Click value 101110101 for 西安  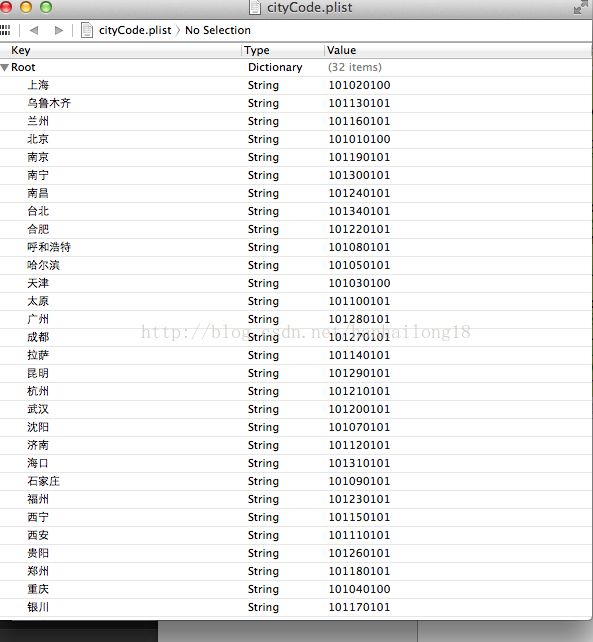(x=360, y=536)
